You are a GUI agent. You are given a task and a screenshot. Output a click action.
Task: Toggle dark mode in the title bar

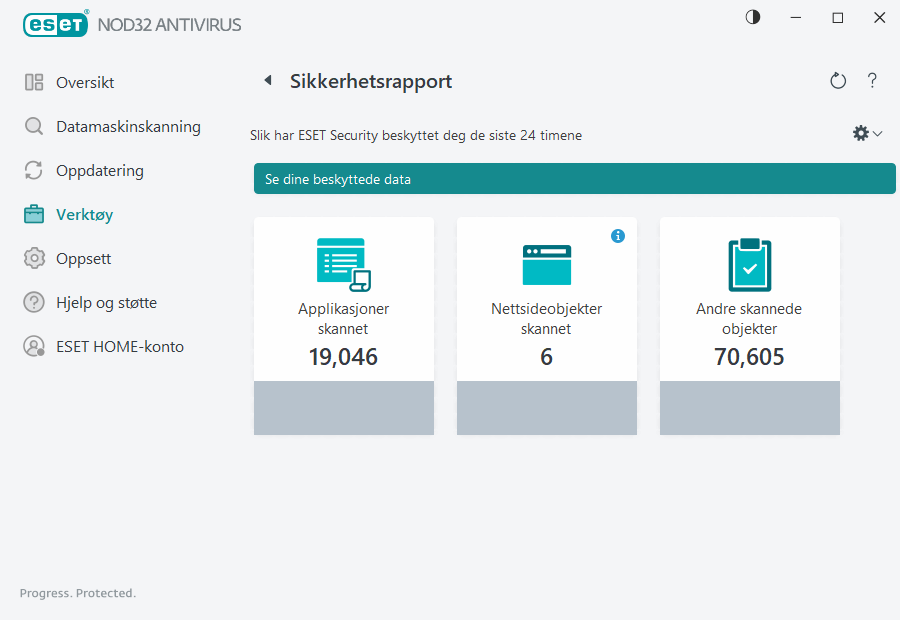pyautogui.click(x=752, y=17)
